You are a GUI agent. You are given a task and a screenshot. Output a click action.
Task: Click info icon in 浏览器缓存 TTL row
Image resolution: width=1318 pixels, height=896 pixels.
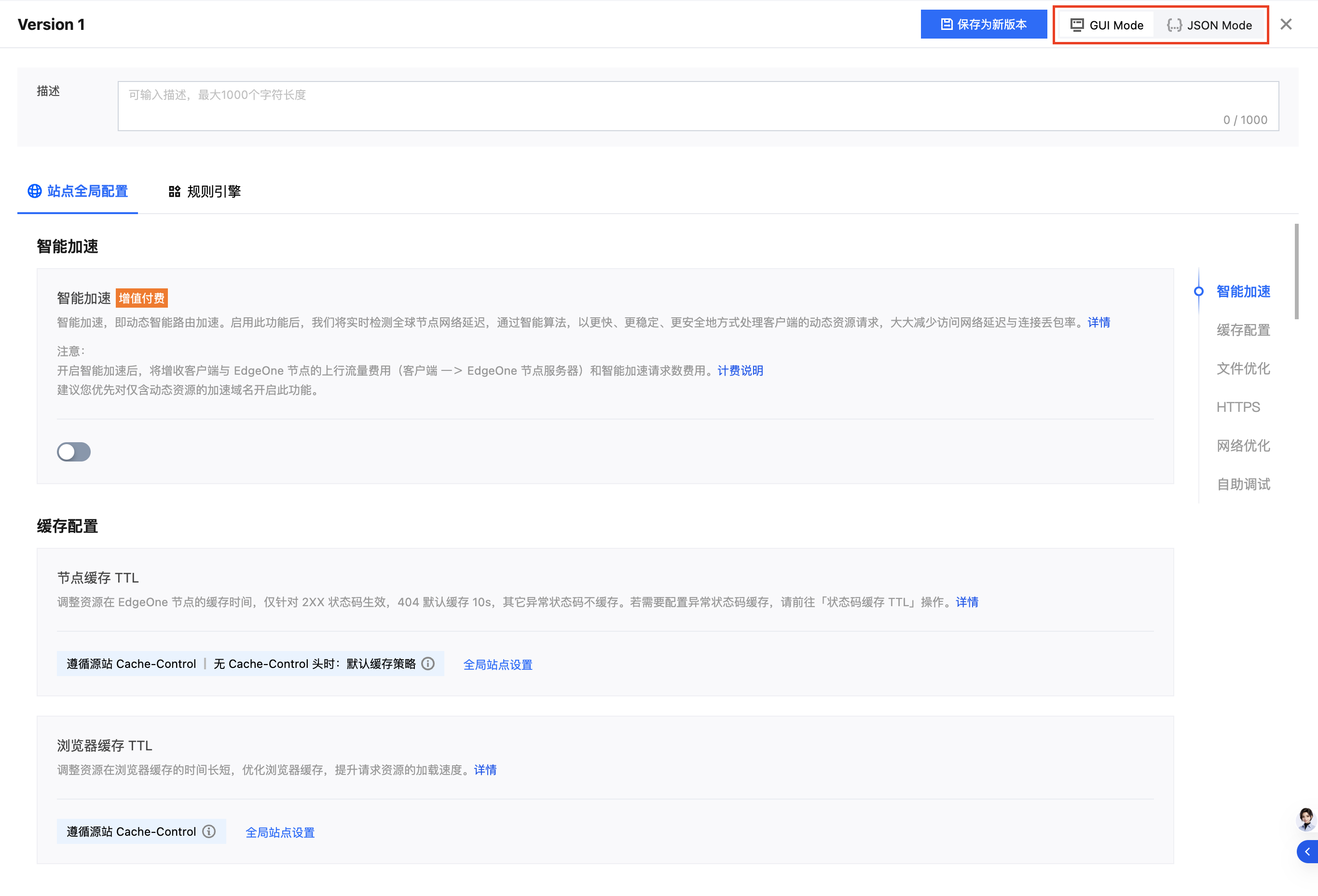coord(209,831)
